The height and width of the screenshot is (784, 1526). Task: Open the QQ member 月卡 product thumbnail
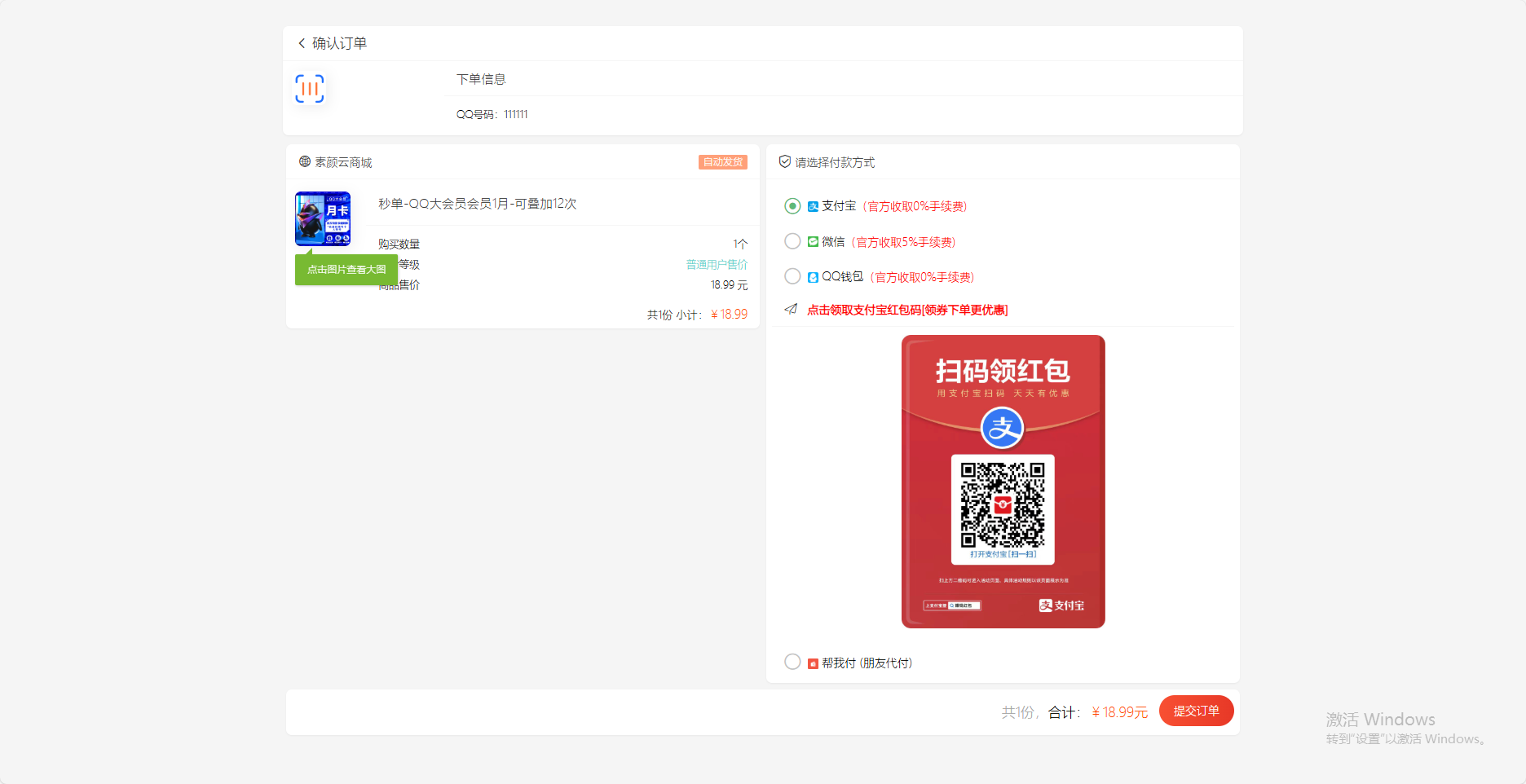click(x=323, y=218)
